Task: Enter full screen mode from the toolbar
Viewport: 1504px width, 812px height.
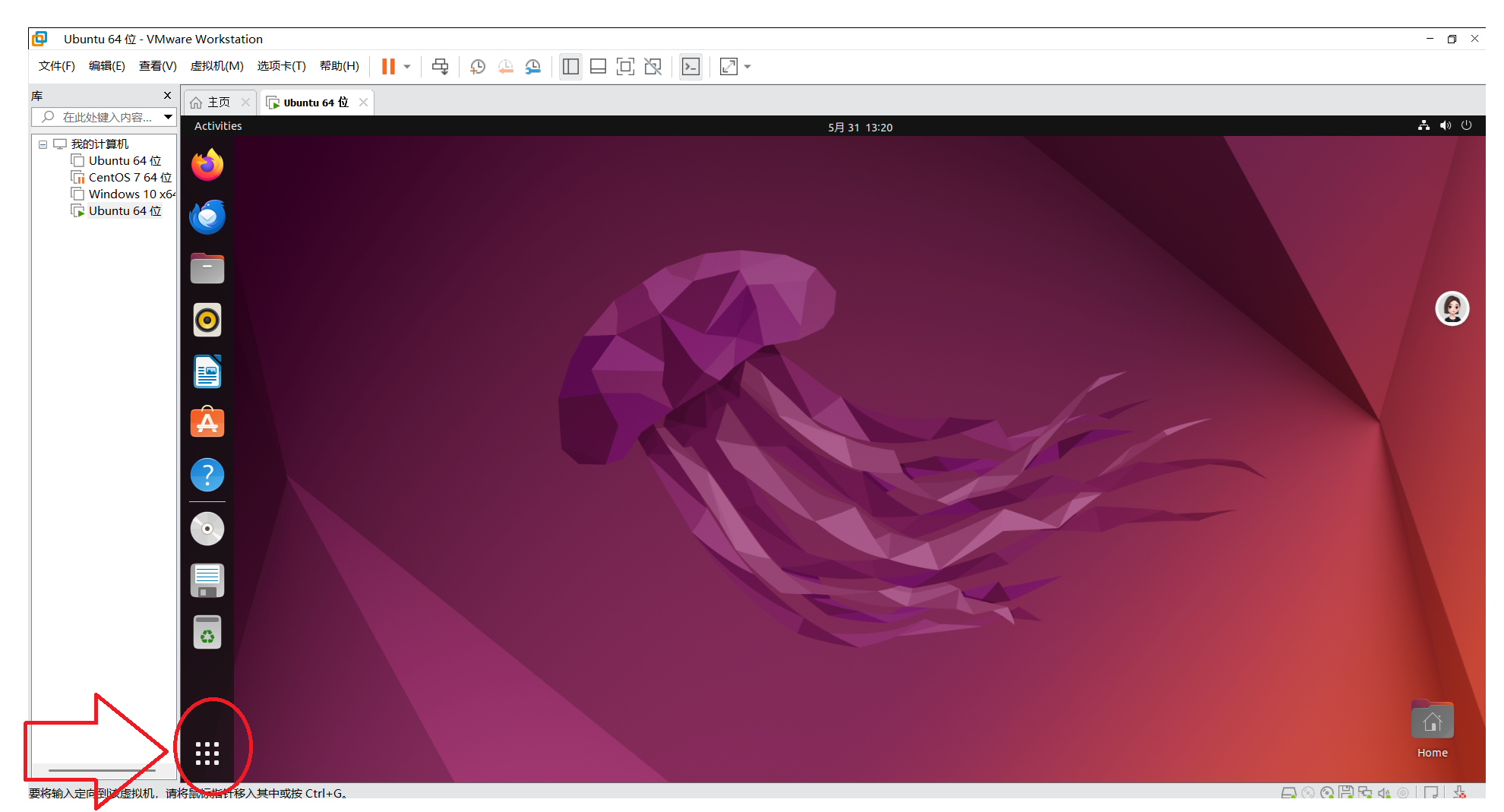Action: tap(625, 67)
